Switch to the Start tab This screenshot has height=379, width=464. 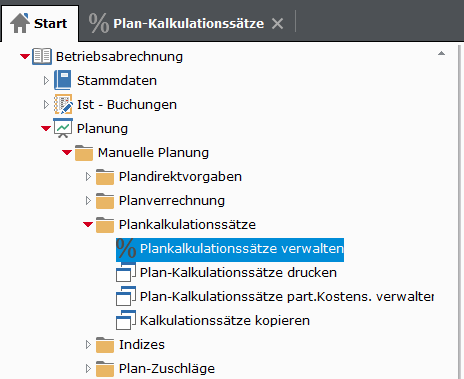(x=39, y=23)
